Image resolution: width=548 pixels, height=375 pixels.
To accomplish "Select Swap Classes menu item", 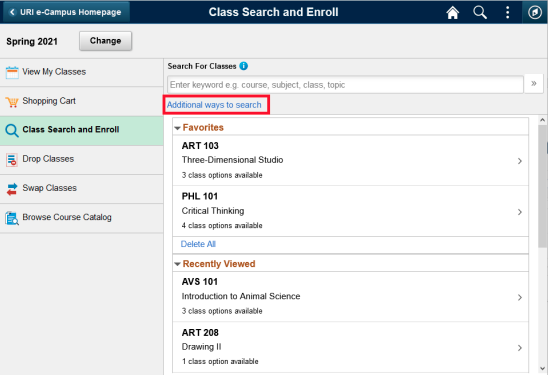I will [82, 189].
